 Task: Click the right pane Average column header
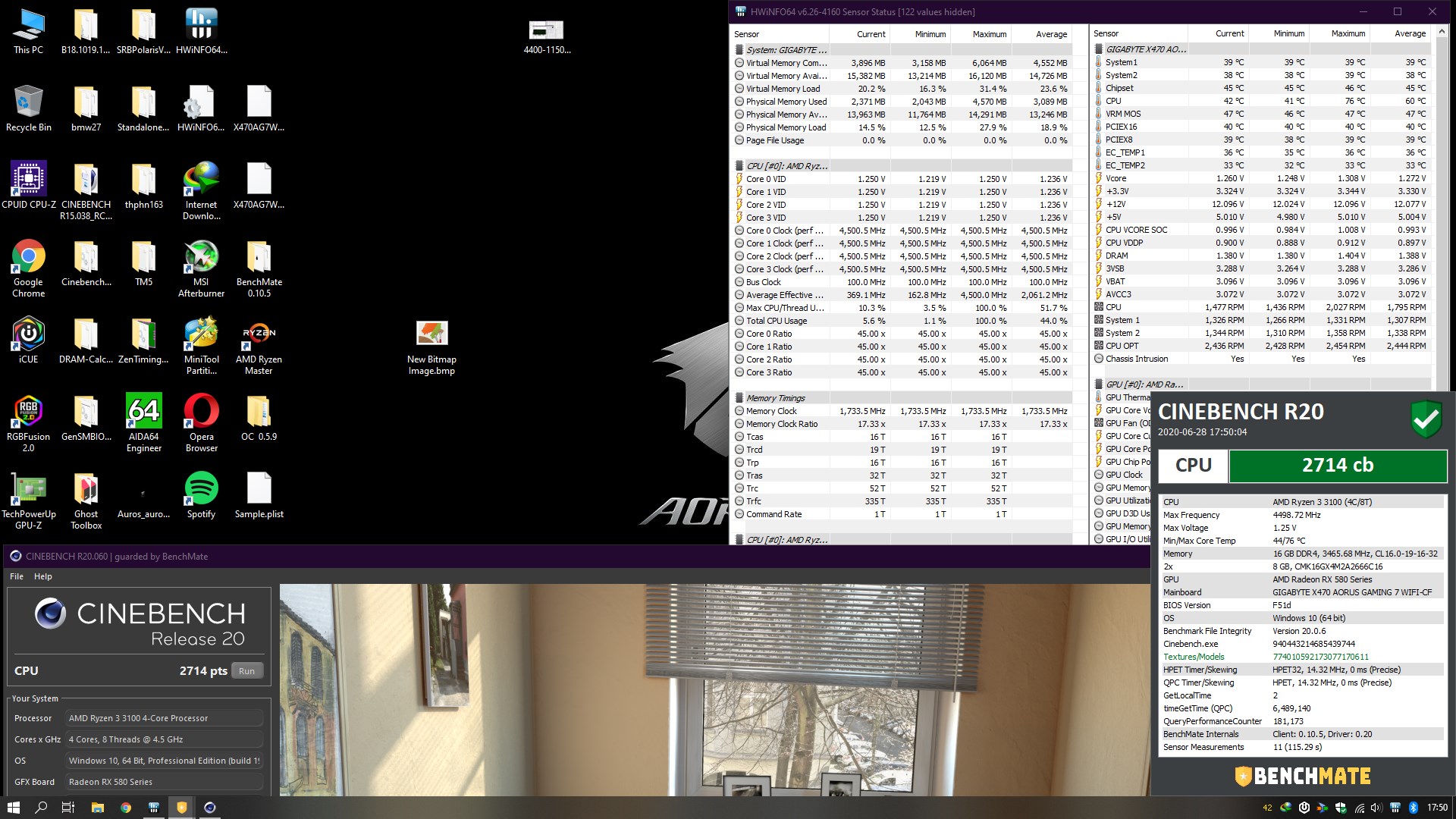(1401, 33)
